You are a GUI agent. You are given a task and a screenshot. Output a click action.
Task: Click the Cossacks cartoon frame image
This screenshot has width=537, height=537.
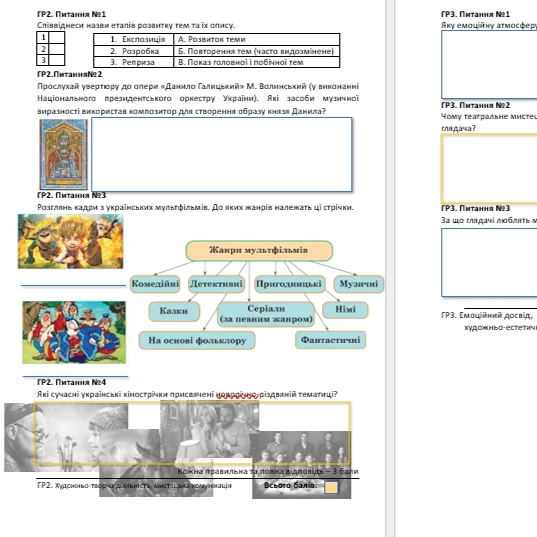pos(74,332)
